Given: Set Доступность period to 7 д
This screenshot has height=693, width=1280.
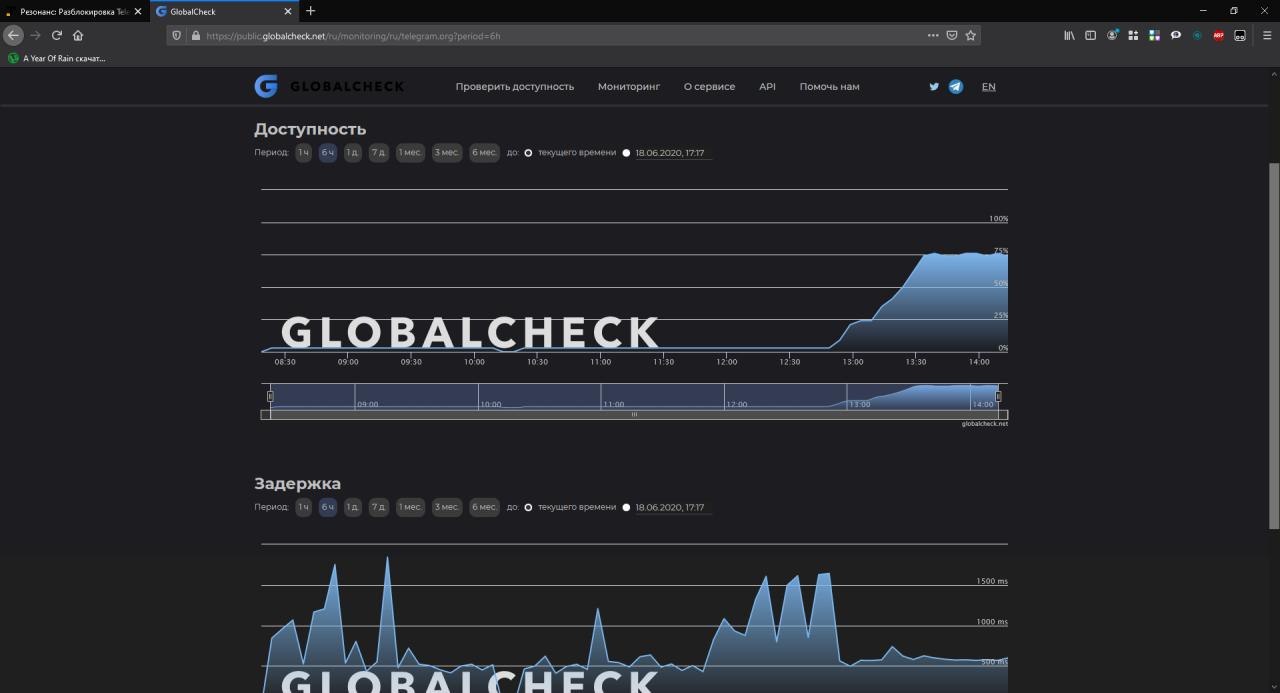Looking at the screenshot, I should coord(378,153).
